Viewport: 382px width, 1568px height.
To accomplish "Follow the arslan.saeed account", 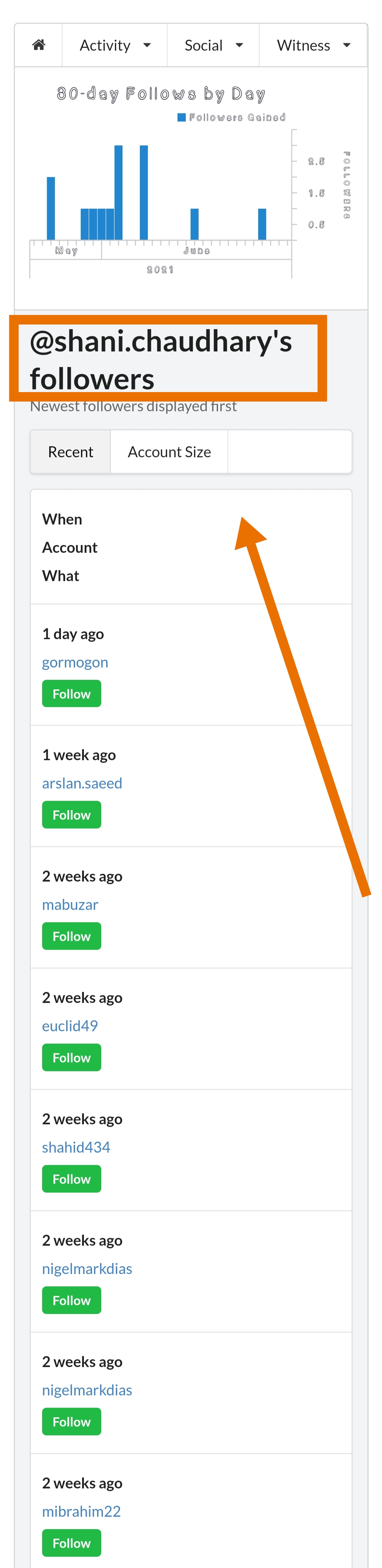I will [71, 815].
